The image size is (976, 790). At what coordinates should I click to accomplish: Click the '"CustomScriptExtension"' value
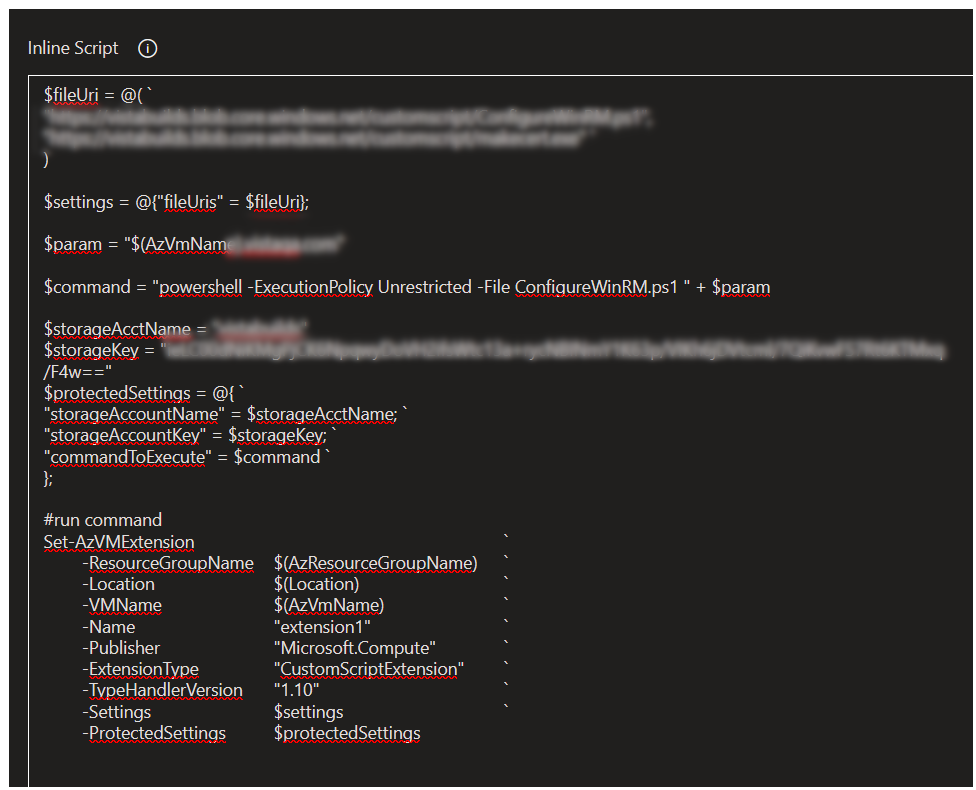coord(369,670)
